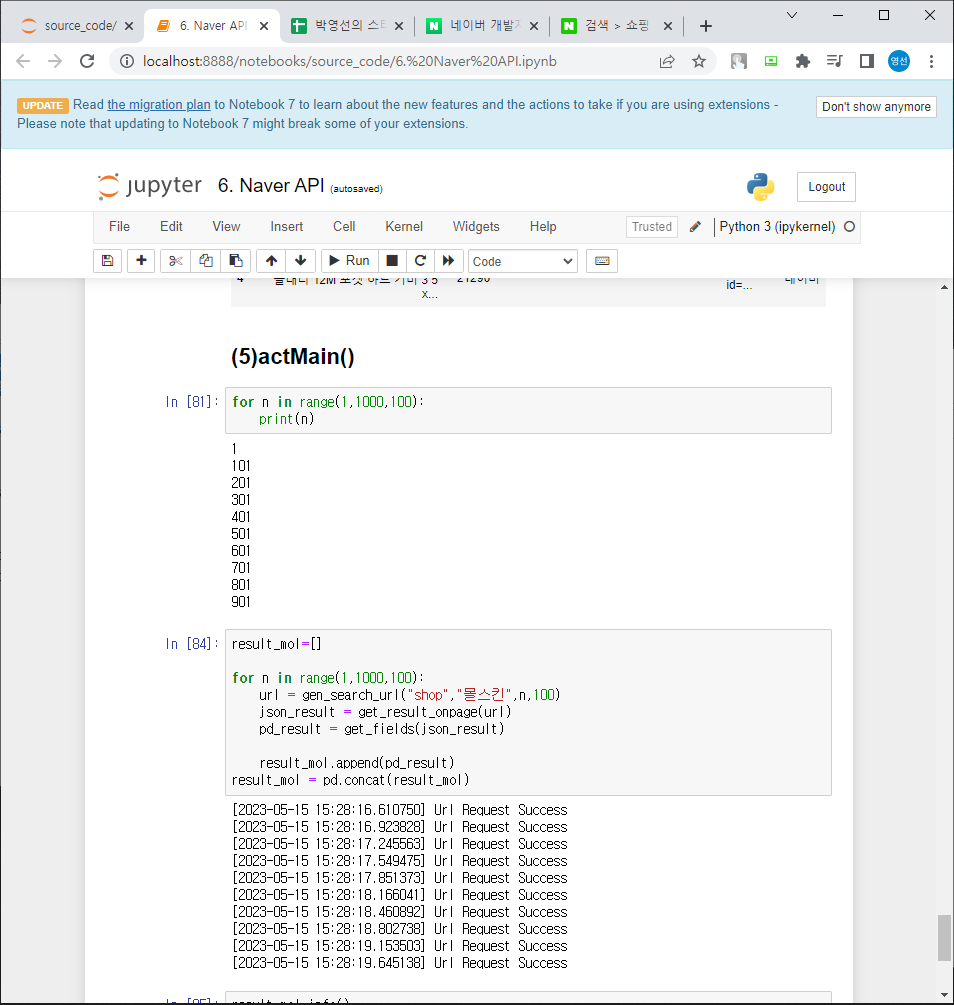Click the green screen-capture extension icon

[x=771, y=61]
